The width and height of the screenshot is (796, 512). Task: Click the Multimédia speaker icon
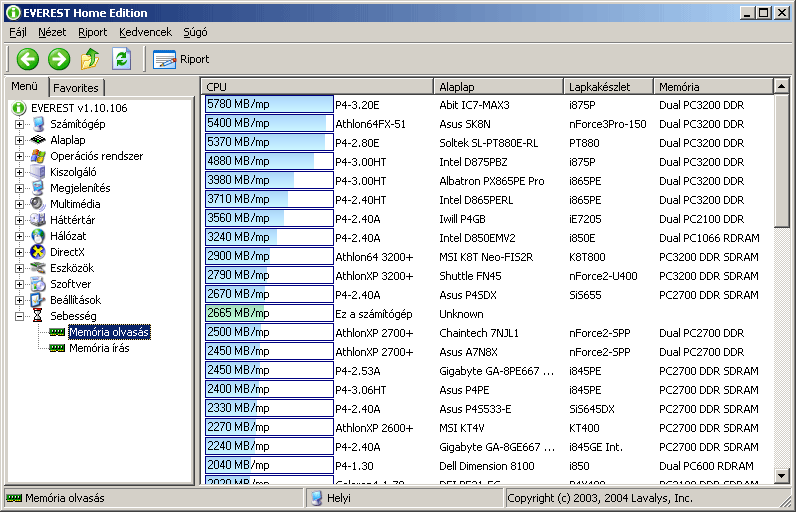38,203
